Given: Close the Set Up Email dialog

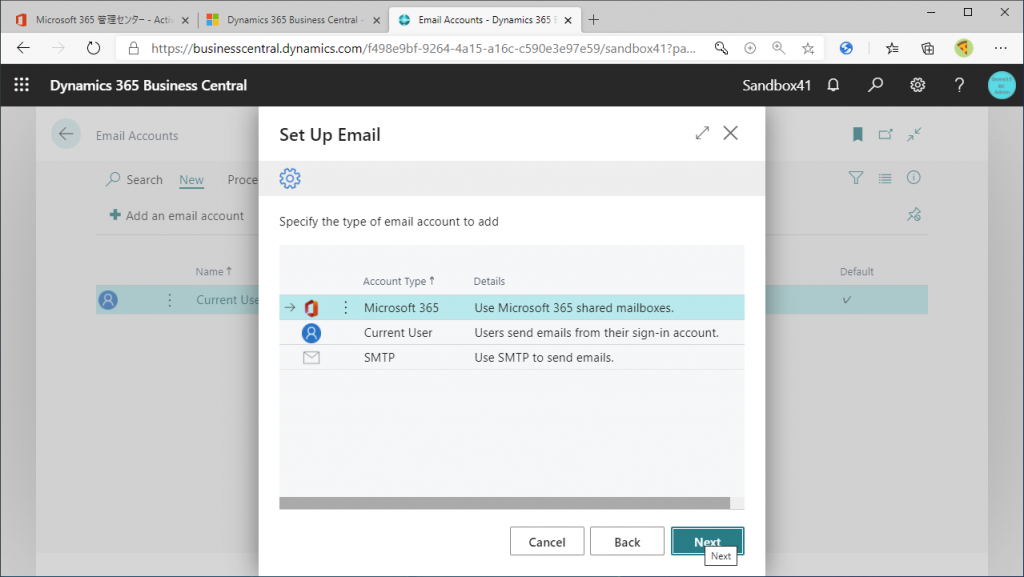Looking at the screenshot, I should [x=731, y=133].
